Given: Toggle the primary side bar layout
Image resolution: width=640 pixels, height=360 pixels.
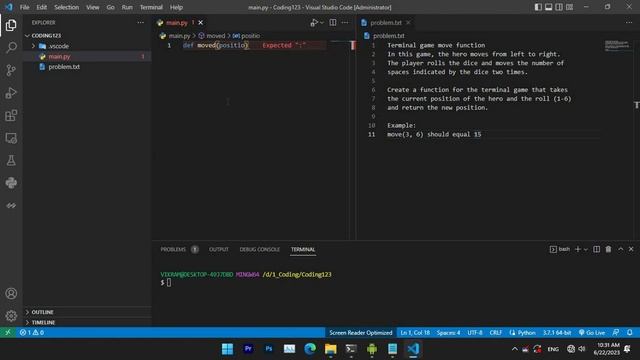Looking at the screenshot, I should [x=538, y=7].
